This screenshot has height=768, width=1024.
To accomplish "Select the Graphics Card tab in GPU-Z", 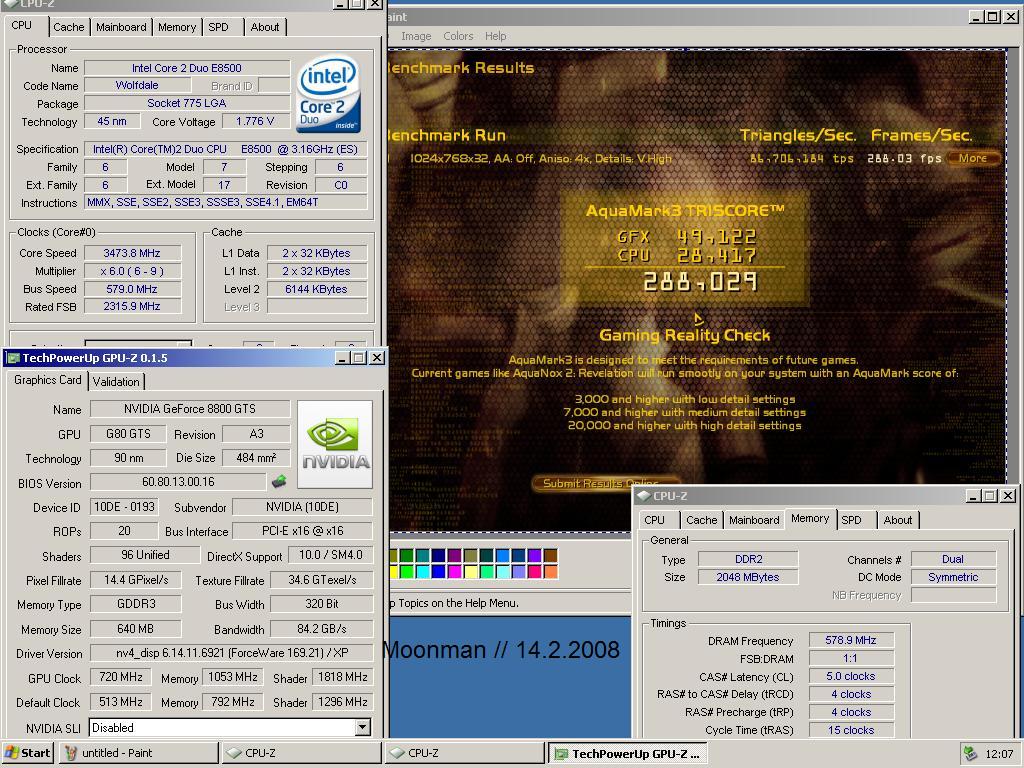I will [x=47, y=380].
